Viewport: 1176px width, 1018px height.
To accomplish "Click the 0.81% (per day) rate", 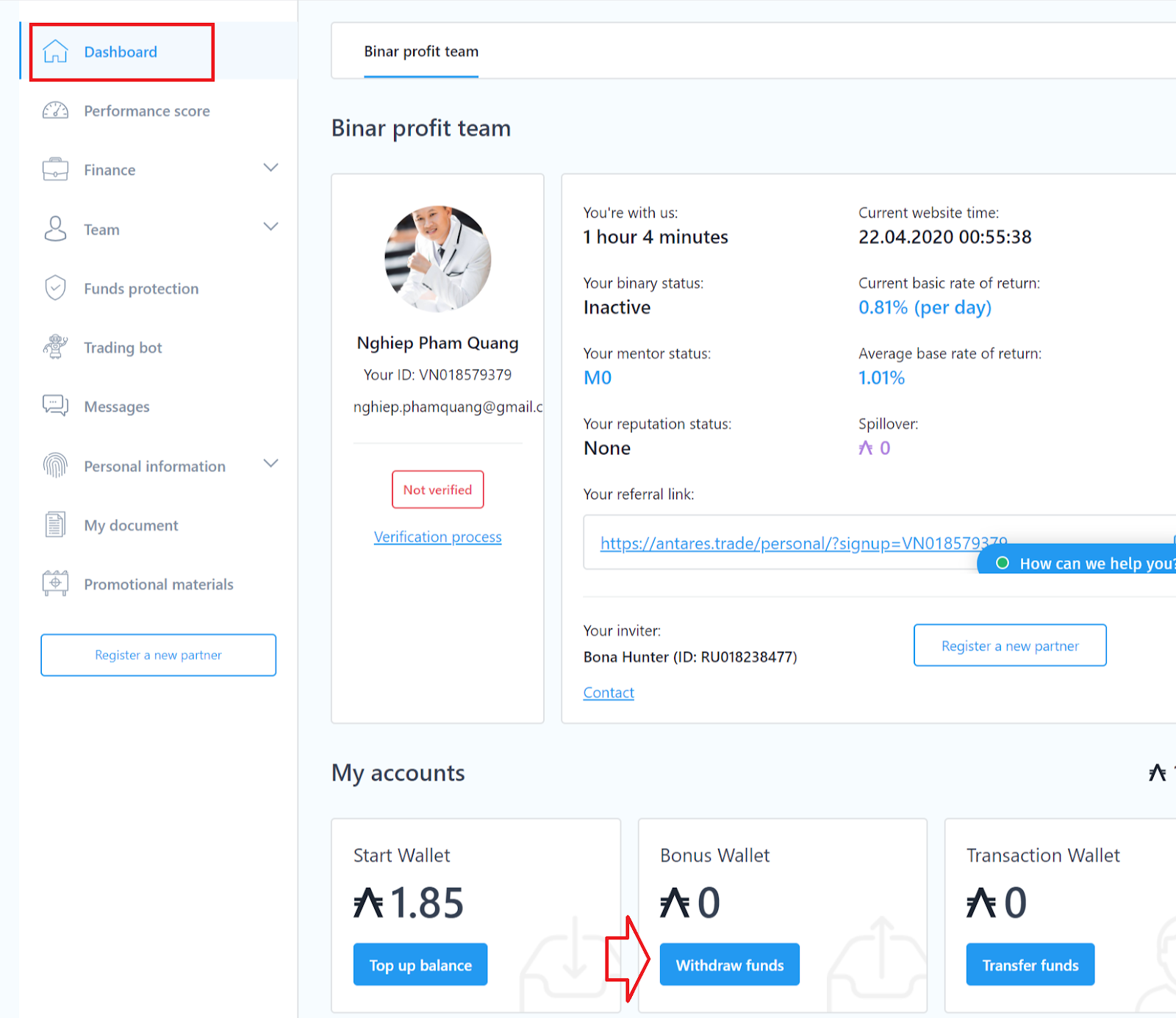I will pyautogui.click(x=925, y=307).
